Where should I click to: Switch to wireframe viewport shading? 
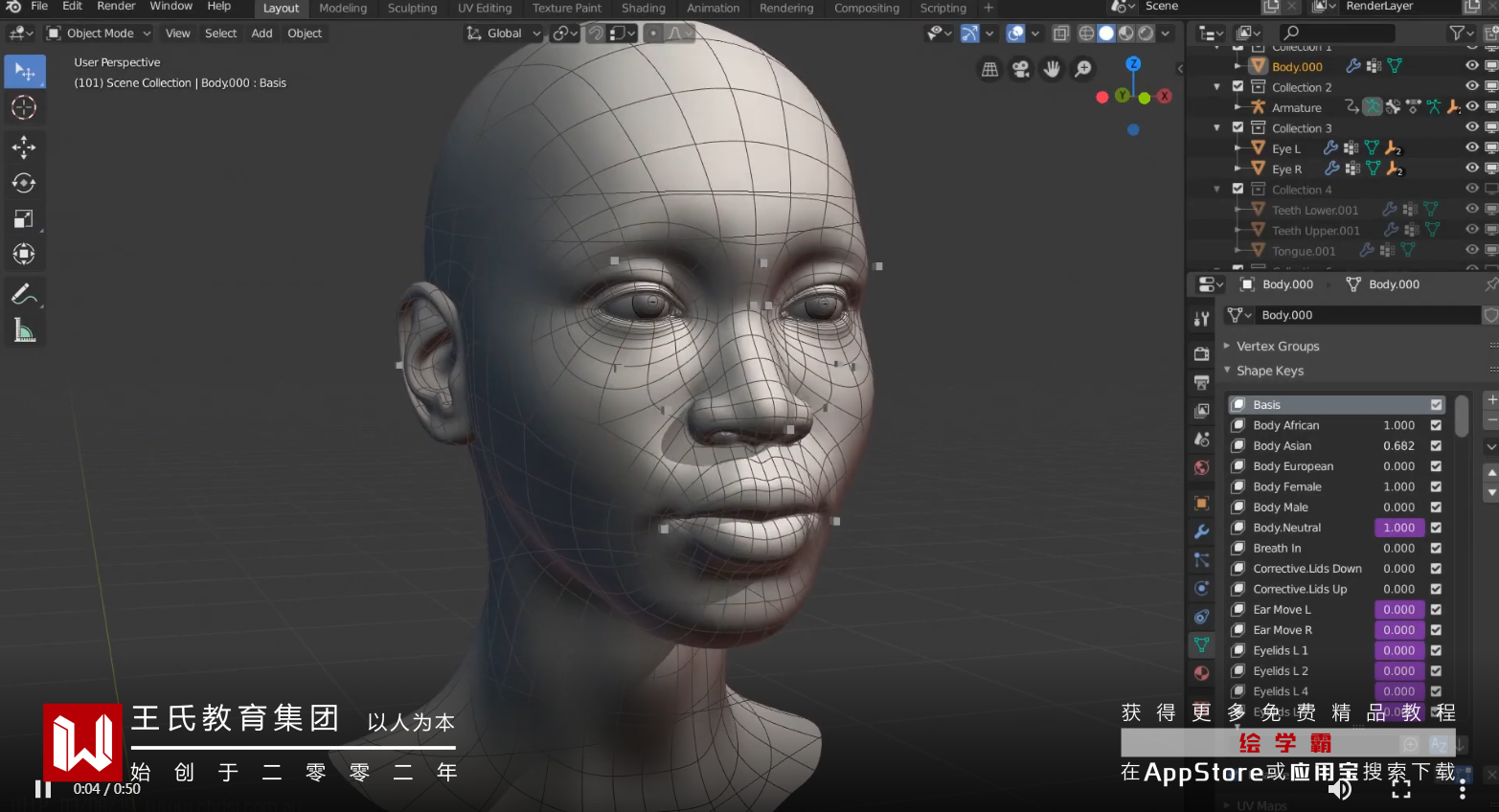[x=1086, y=34]
